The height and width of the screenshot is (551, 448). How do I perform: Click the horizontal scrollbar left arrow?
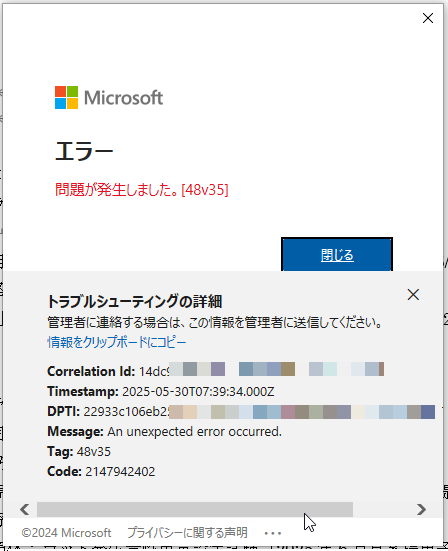[x=25, y=509]
